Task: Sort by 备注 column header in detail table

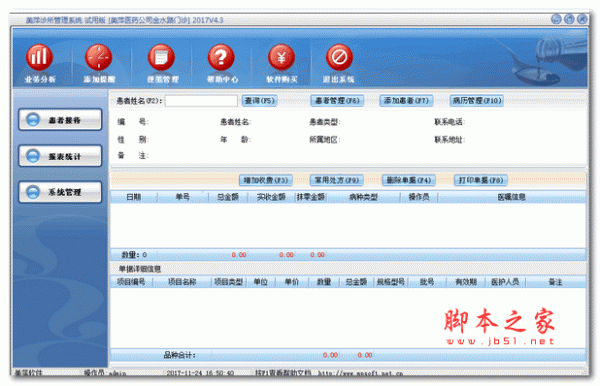Action: 555,282
